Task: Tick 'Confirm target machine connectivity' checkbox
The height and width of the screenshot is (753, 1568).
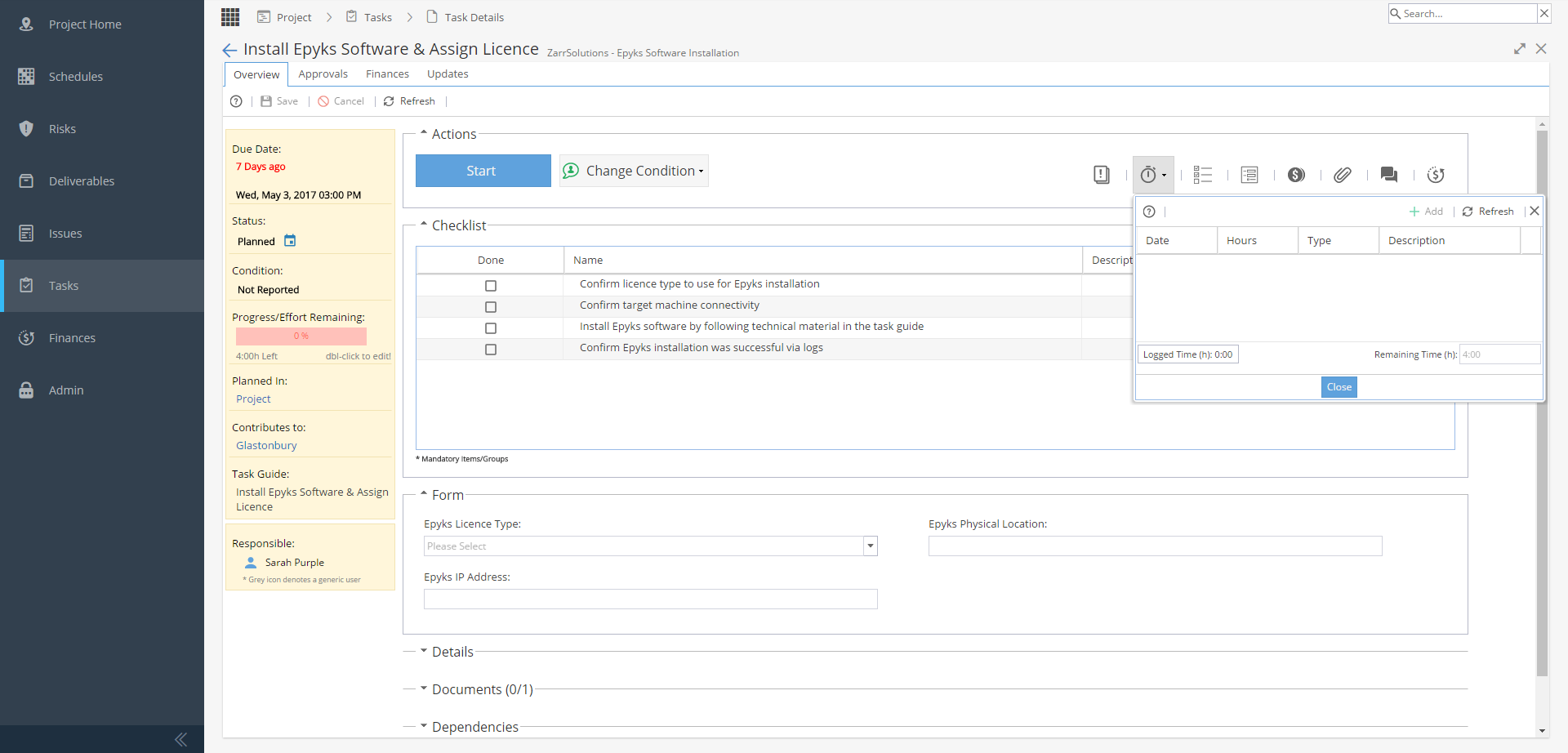Action: tap(491, 307)
